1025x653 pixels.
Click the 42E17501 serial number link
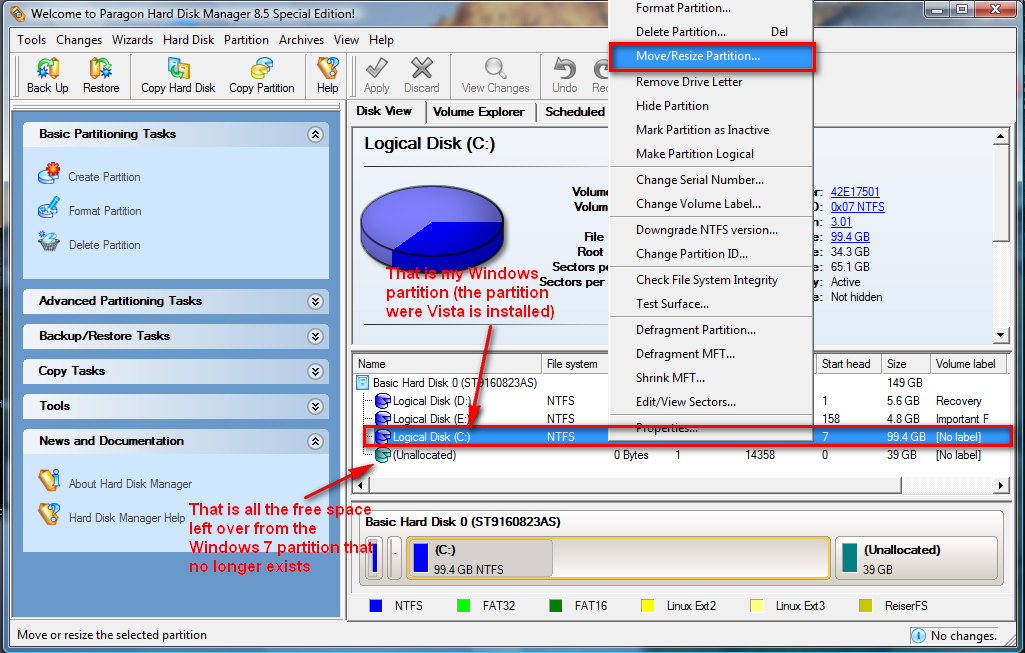(x=855, y=192)
